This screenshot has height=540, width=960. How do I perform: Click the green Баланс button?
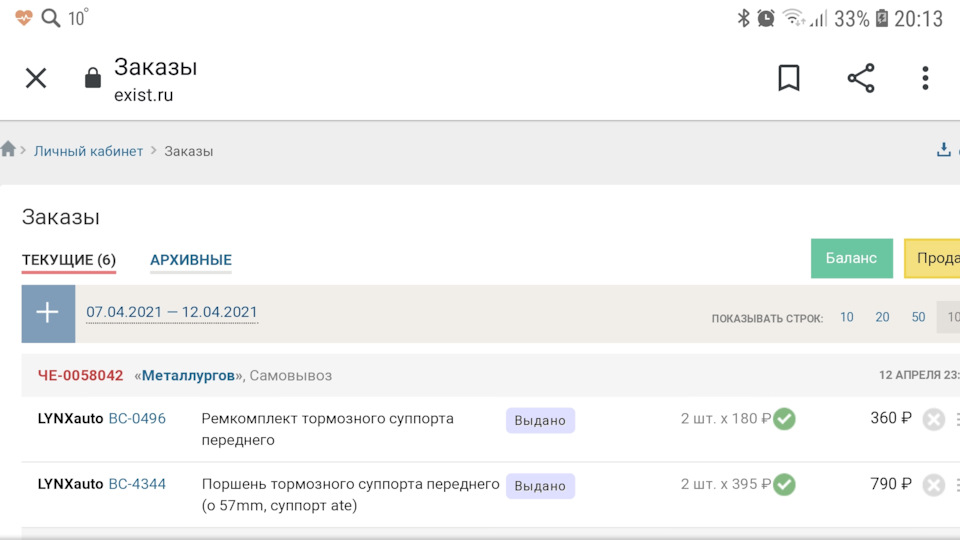click(851, 258)
